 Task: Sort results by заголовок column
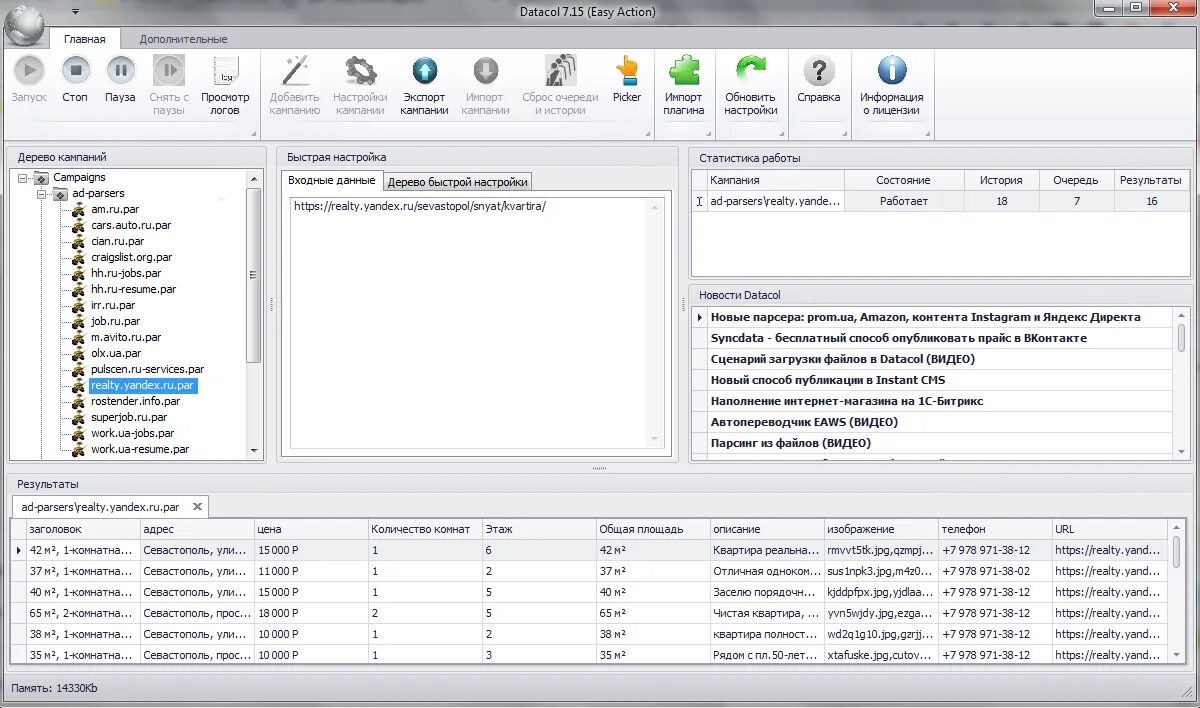(x=83, y=529)
